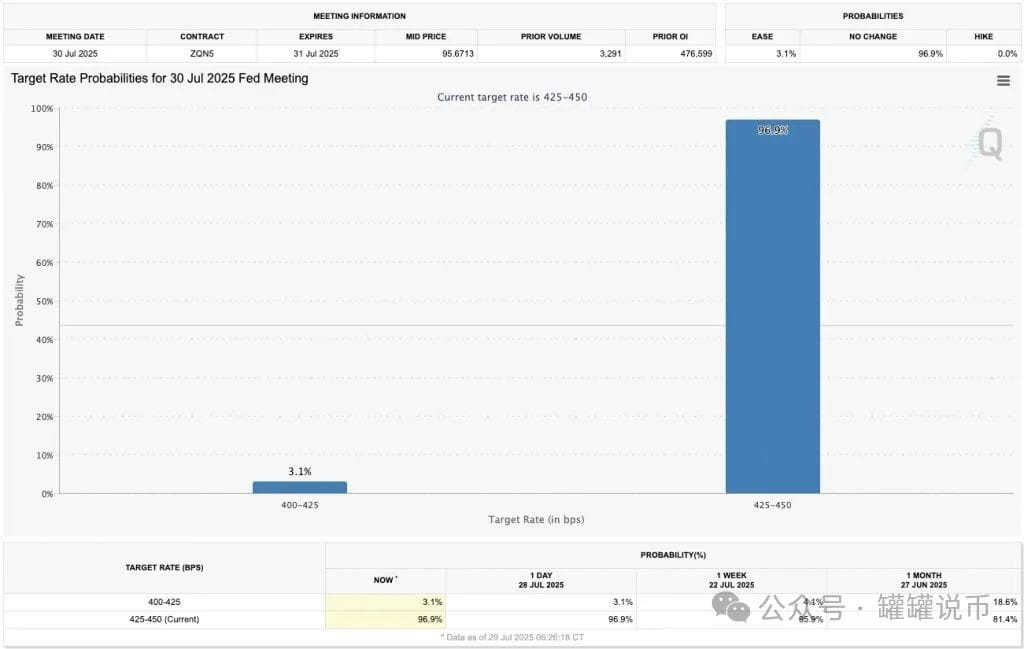1024x649 pixels.
Task: Select the 1 DAY 28 JUL 2025 column
Action: pyautogui.click(x=541, y=580)
